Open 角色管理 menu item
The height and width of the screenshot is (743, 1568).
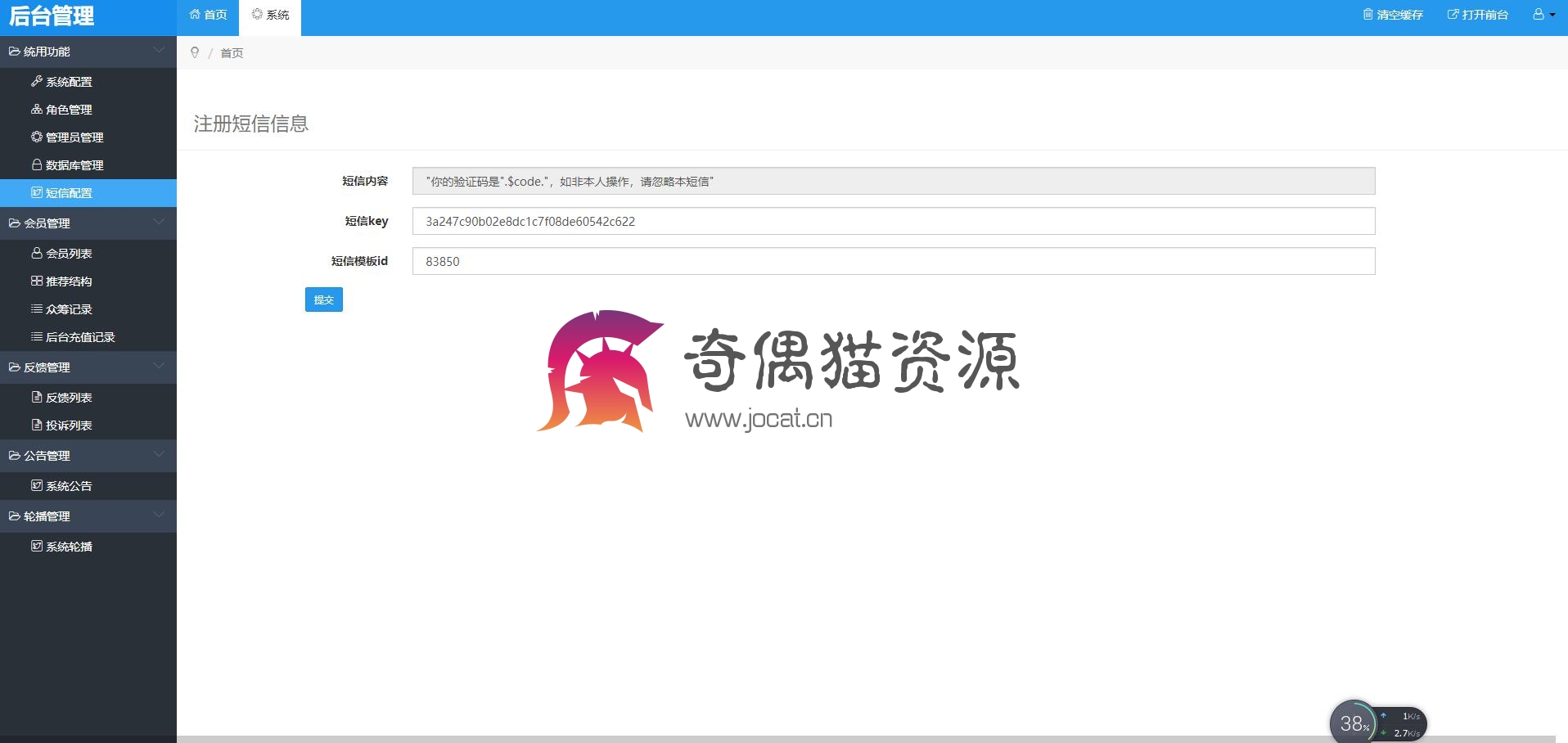pyautogui.click(x=88, y=110)
